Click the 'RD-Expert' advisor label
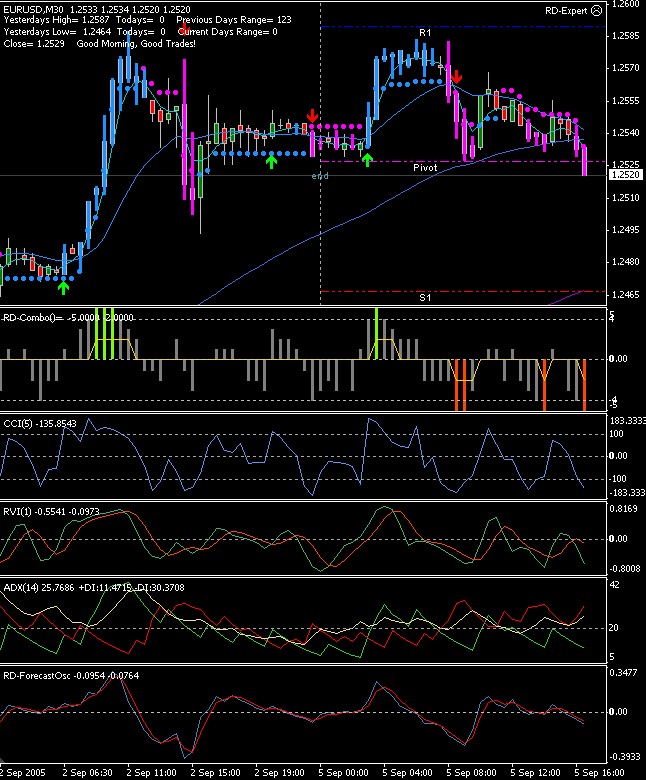This screenshot has width=646, height=780. [x=566, y=10]
